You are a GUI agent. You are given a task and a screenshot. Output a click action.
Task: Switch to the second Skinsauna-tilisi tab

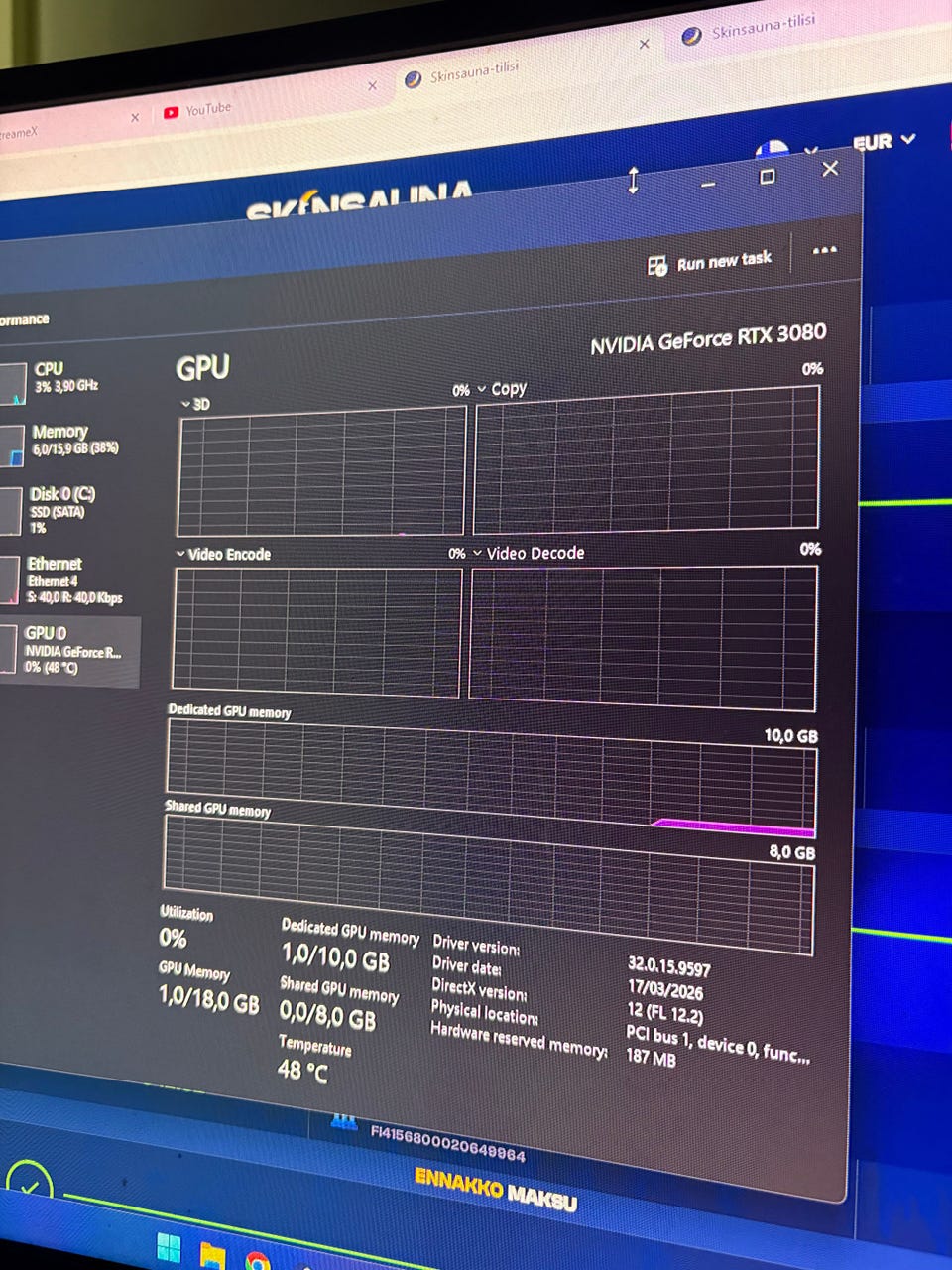pos(750,29)
